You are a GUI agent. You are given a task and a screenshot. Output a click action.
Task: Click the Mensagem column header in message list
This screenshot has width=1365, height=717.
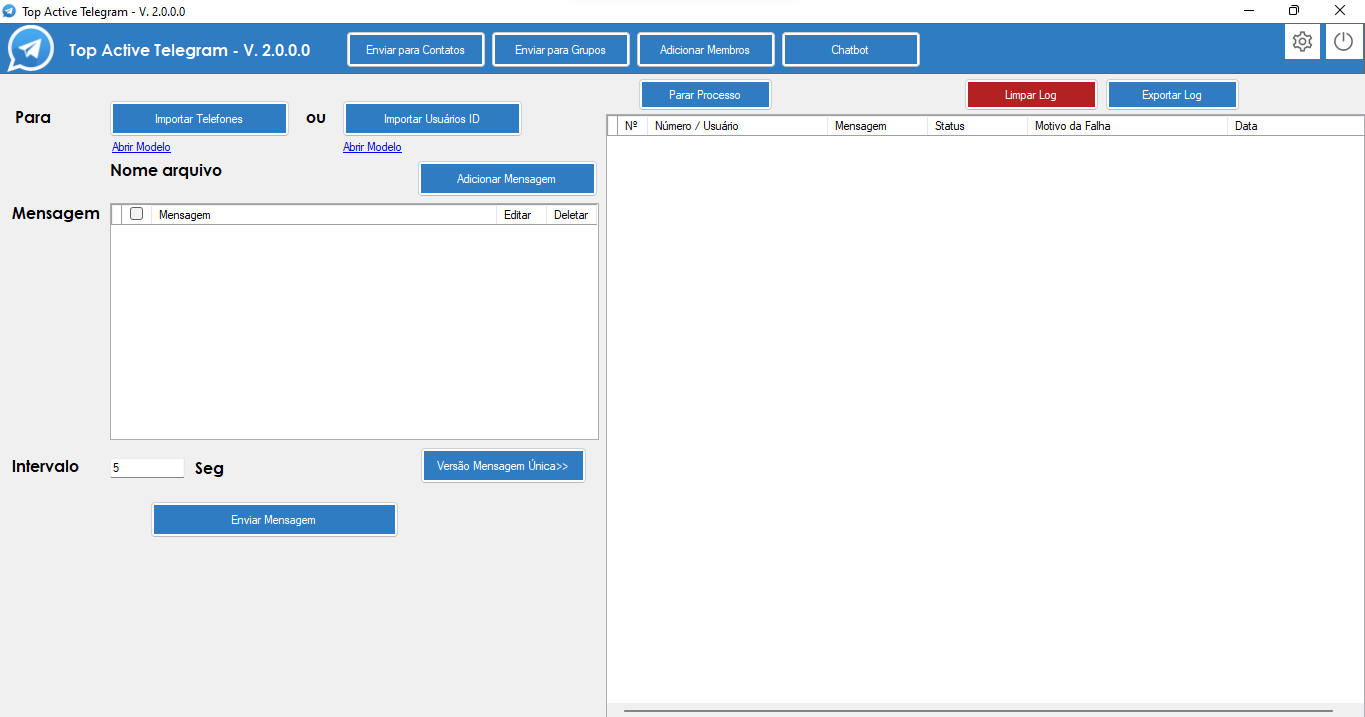coord(323,215)
